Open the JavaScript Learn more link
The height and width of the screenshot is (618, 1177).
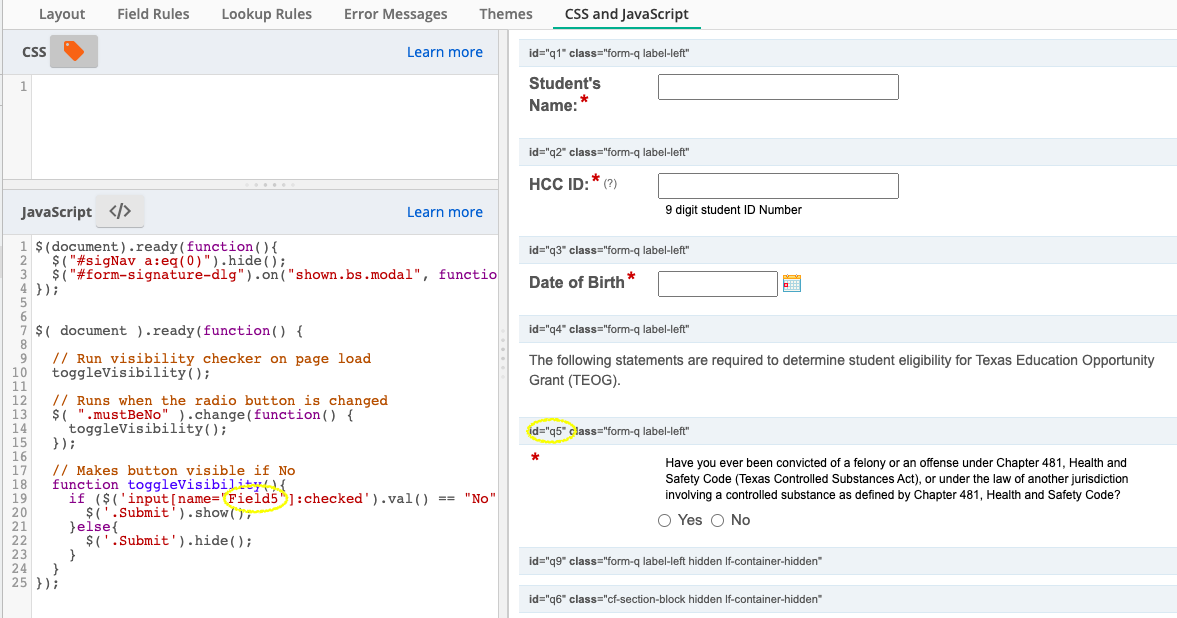444,212
